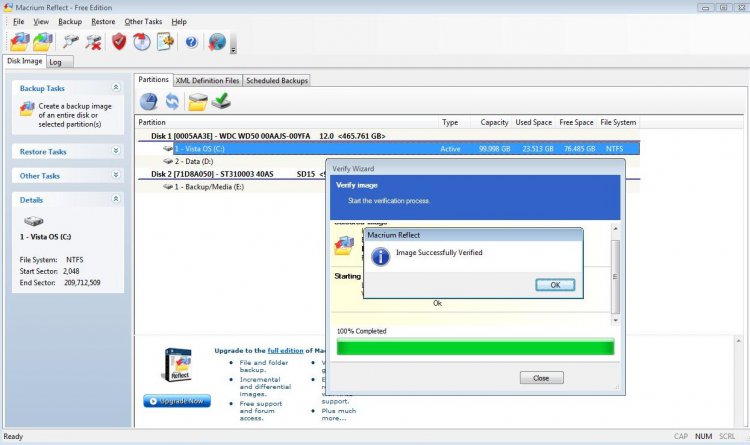Viewport: 750px width, 445px height.
Task: Open the Other Tasks menu
Action: [x=143, y=22]
